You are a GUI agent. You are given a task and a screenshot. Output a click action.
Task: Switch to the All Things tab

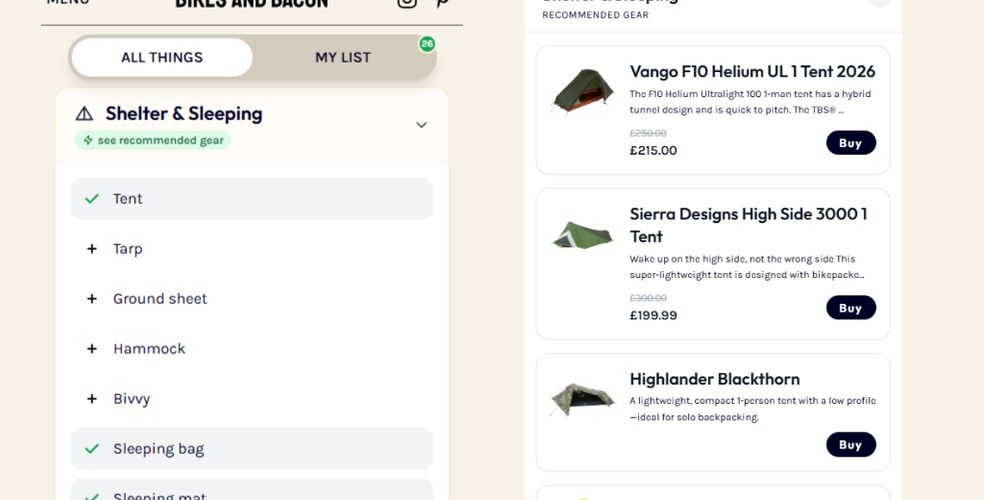tap(162, 57)
